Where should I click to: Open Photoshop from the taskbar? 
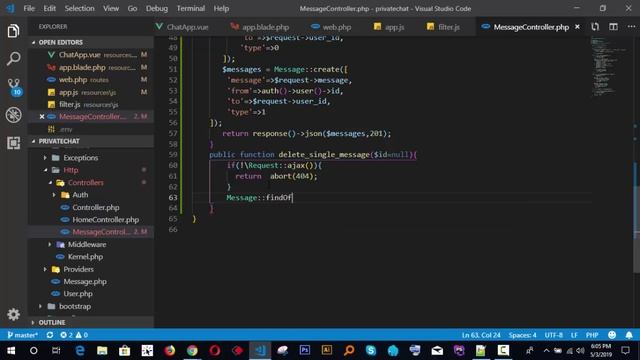(304, 351)
